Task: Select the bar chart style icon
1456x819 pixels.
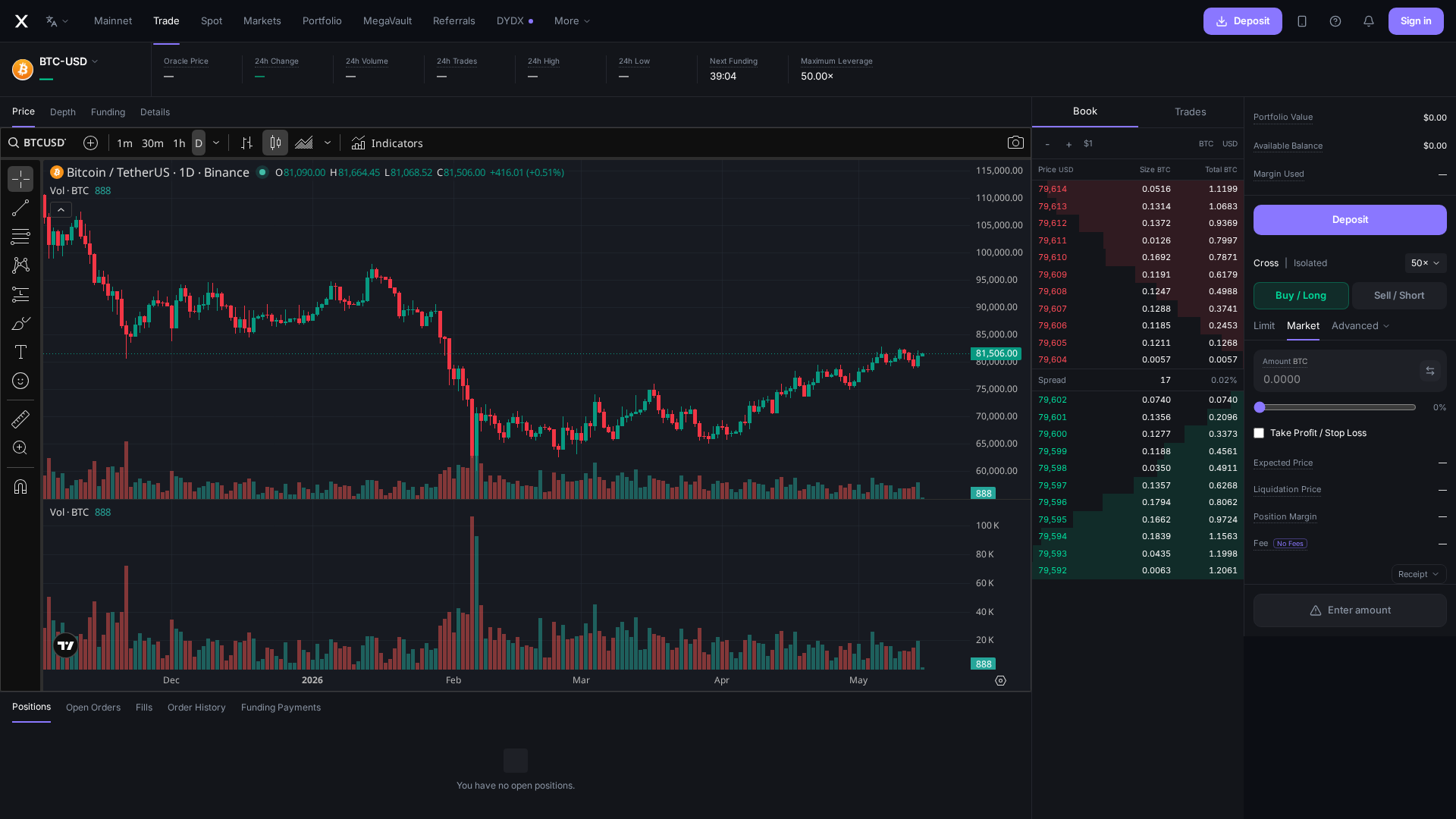Action: click(x=246, y=143)
